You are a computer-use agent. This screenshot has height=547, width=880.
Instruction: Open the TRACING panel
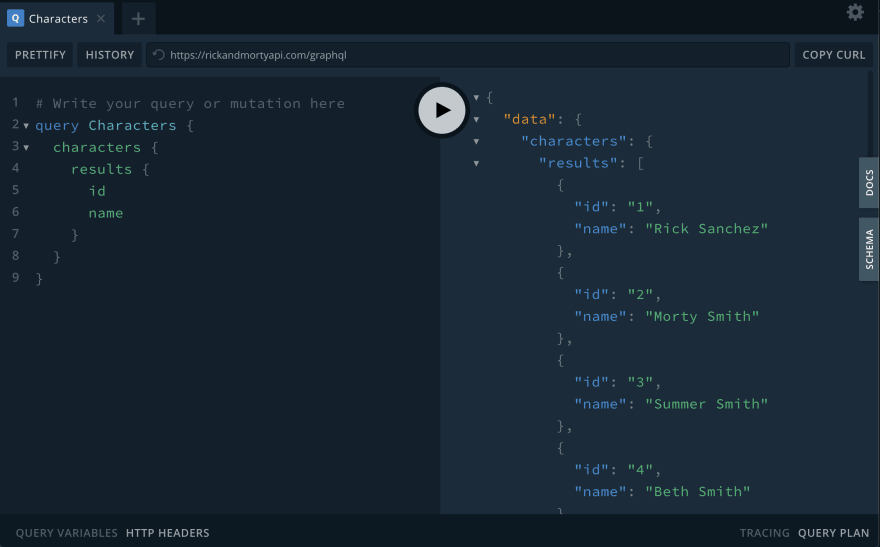coord(764,533)
